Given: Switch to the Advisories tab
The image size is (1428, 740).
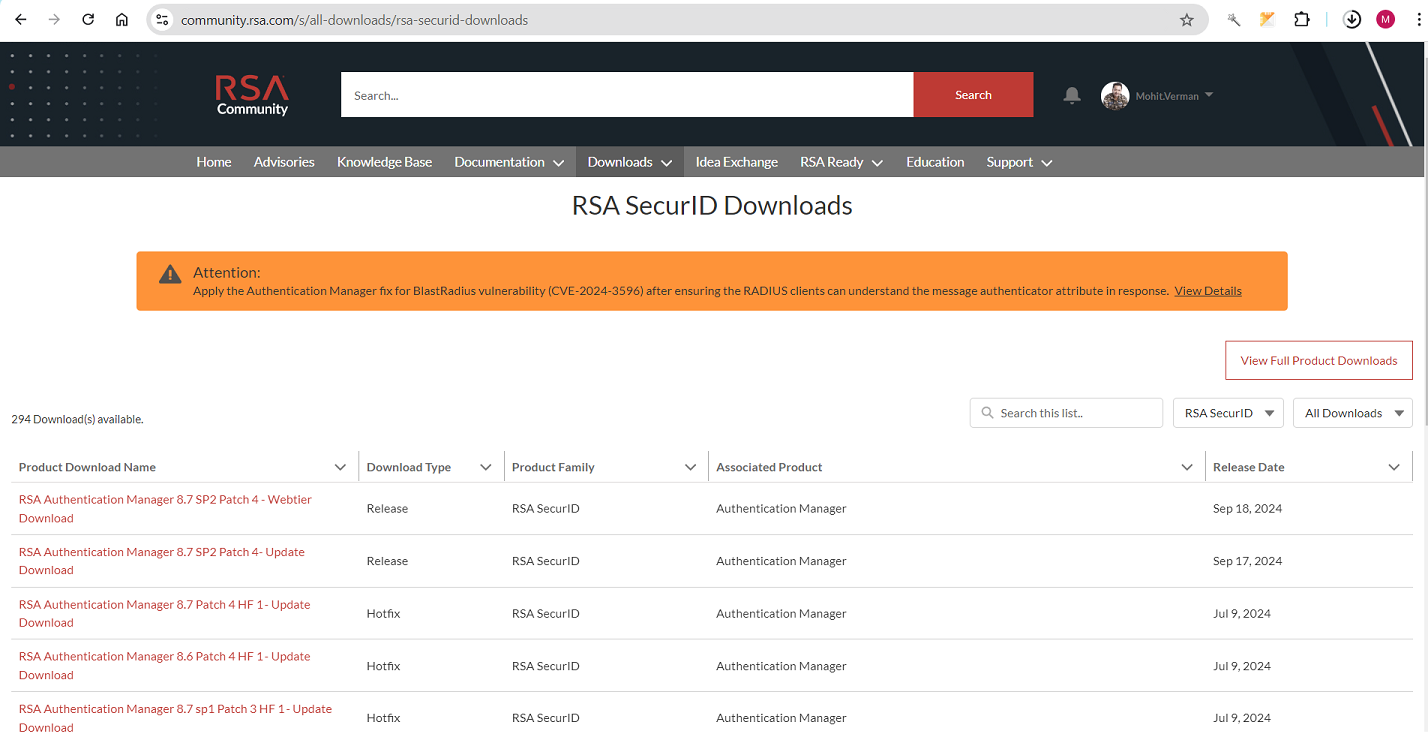Looking at the screenshot, I should (x=283, y=161).
